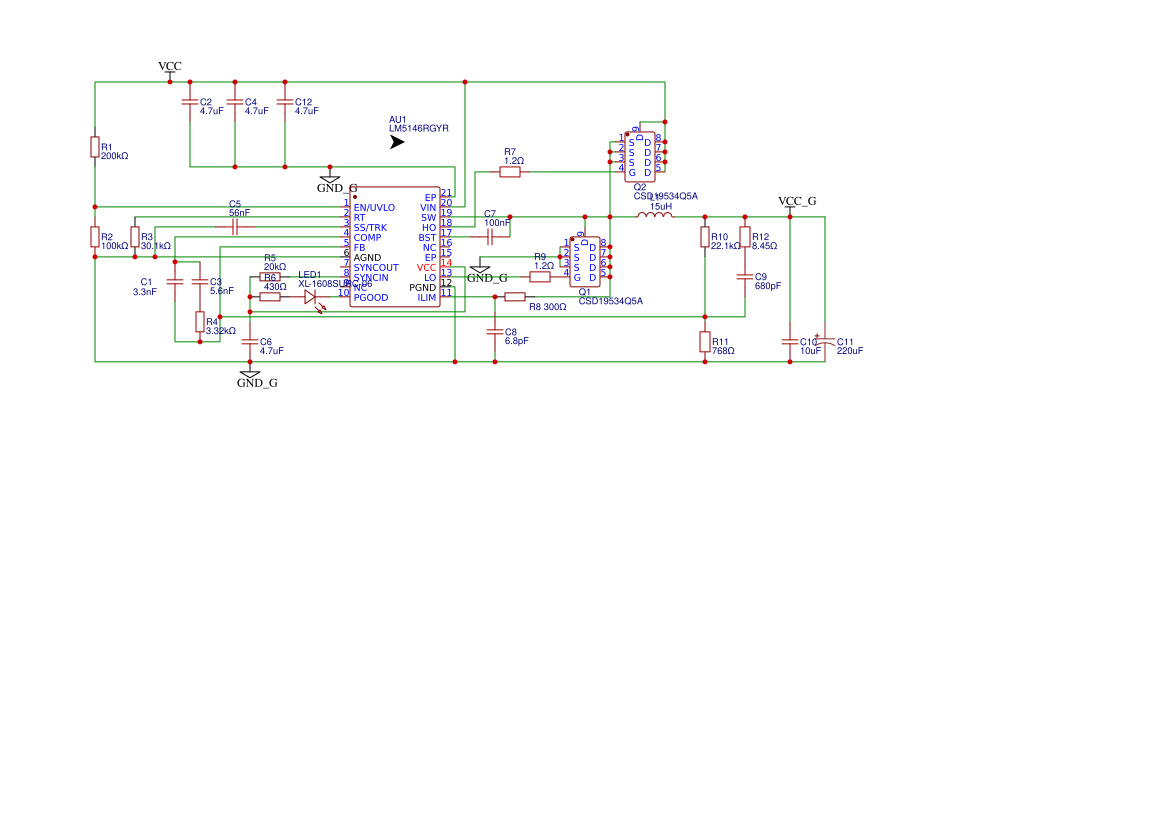Select the C2 capacitor symbol
This screenshot has width=1169, height=827.
190,102
